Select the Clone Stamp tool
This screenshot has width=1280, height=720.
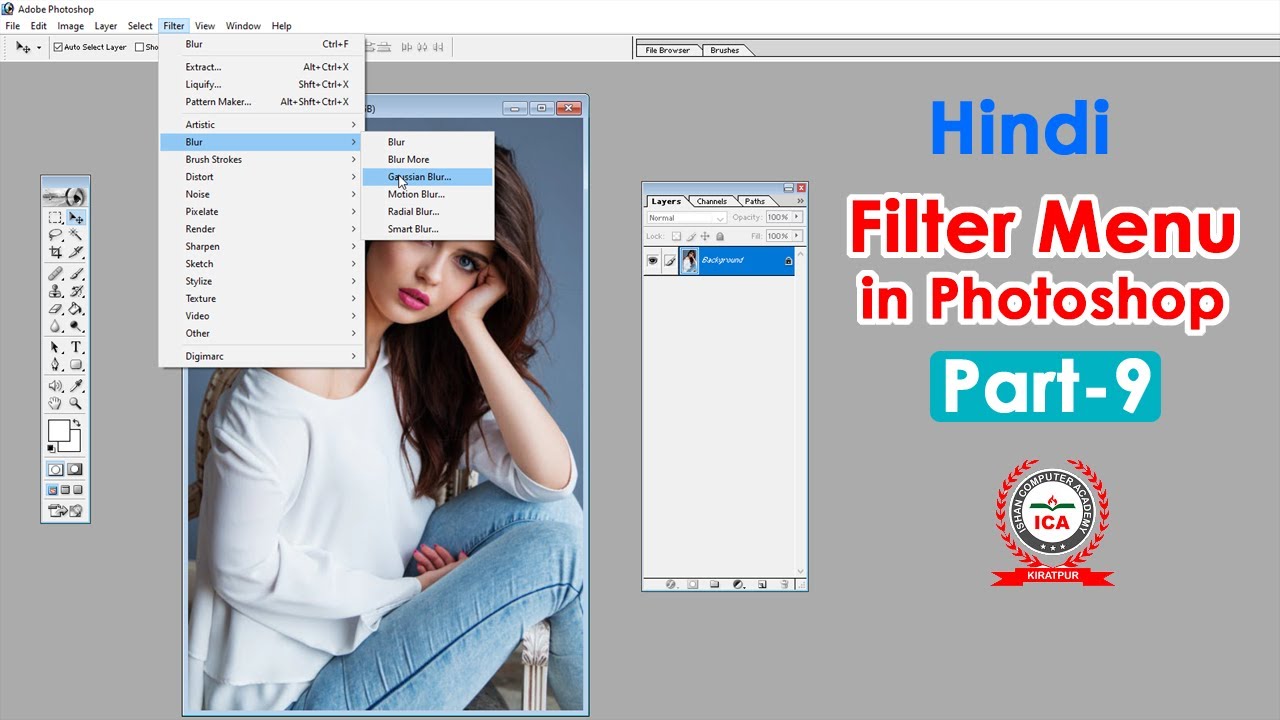pyautogui.click(x=55, y=291)
